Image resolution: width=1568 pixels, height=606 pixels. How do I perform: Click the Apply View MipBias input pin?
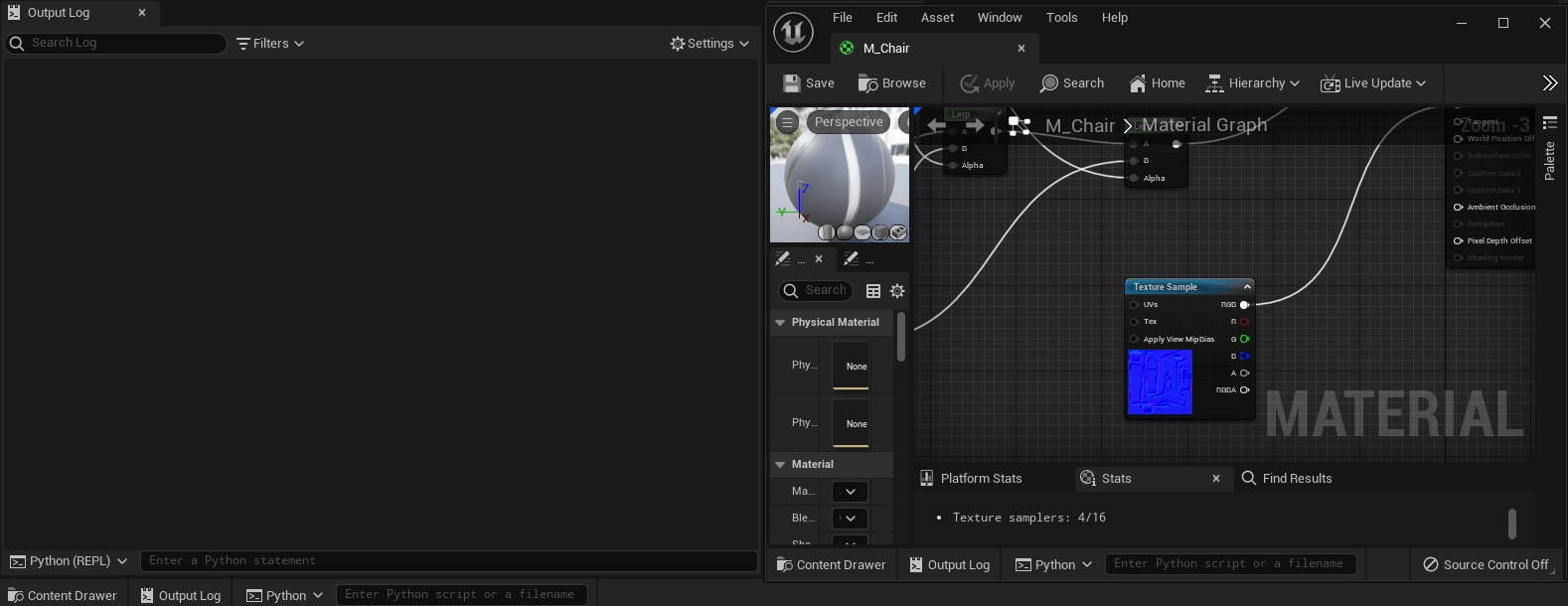(x=1135, y=339)
